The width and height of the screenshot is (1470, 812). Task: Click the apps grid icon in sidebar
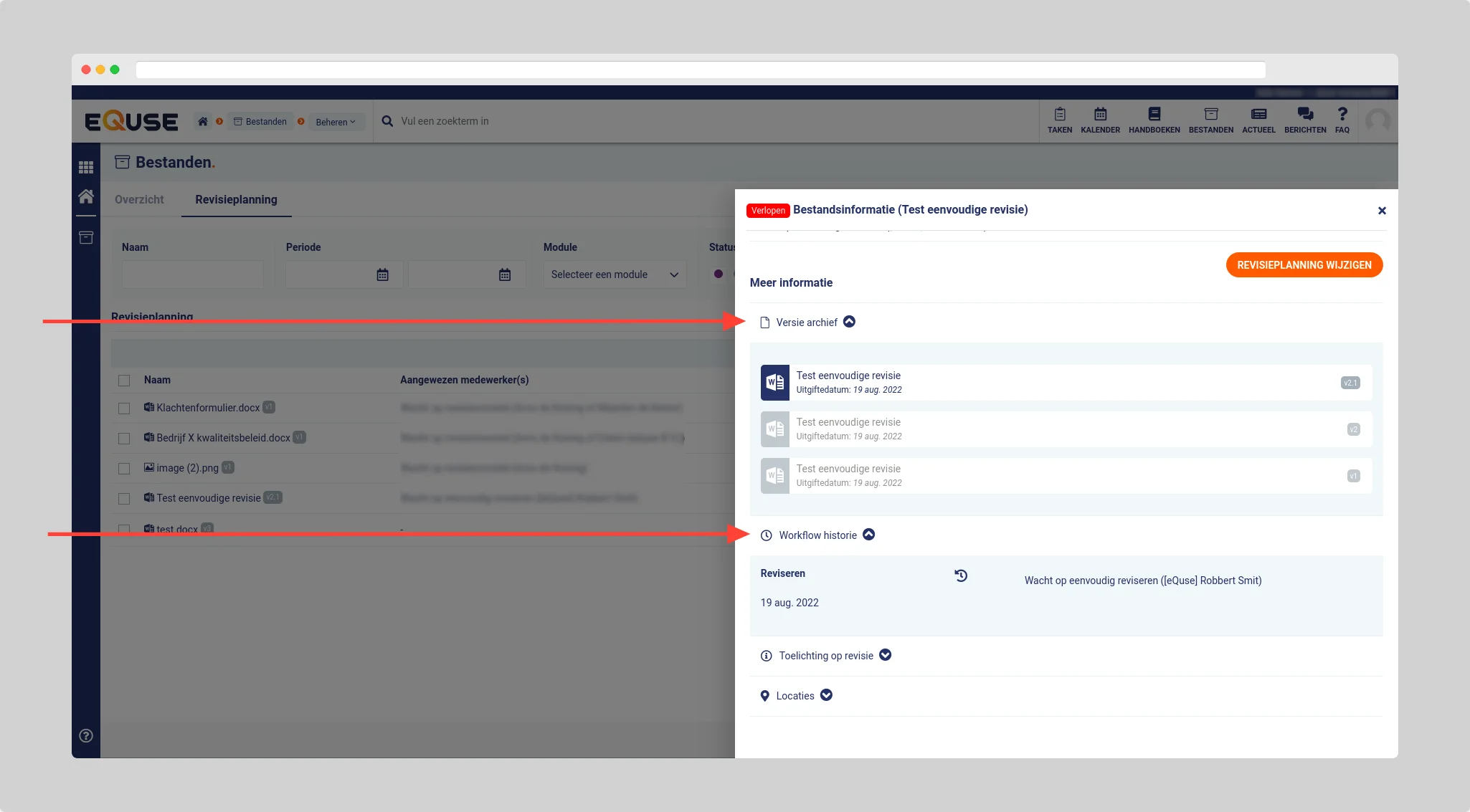86,167
